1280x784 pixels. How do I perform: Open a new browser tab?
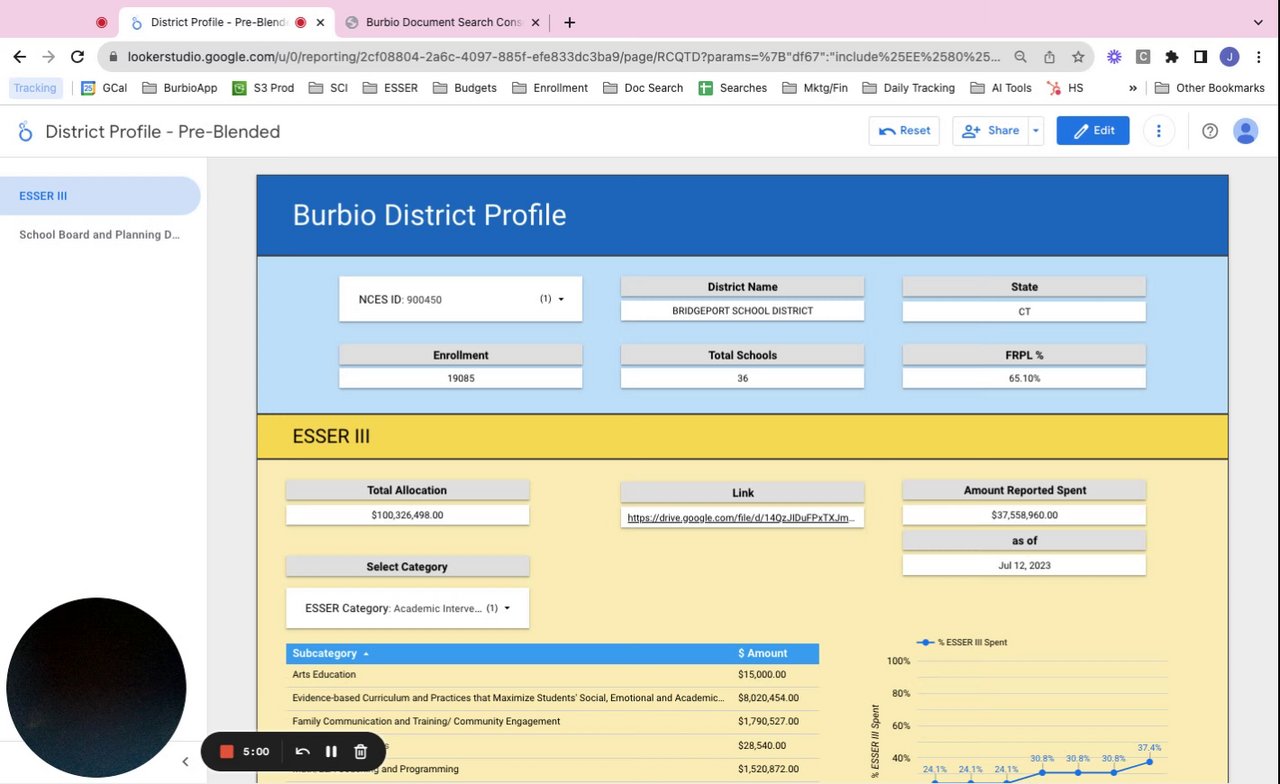pyautogui.click(x=569, y=22)
